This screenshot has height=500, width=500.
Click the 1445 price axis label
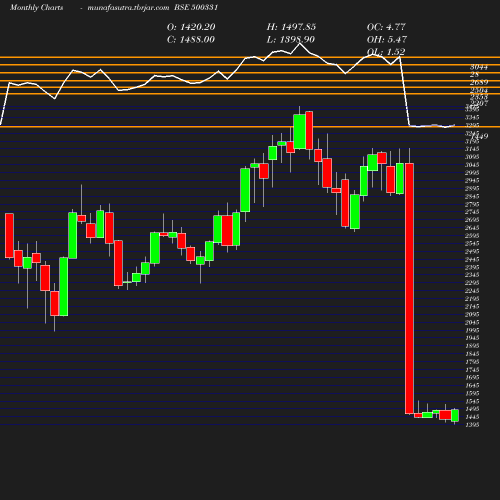click(472, 417)
